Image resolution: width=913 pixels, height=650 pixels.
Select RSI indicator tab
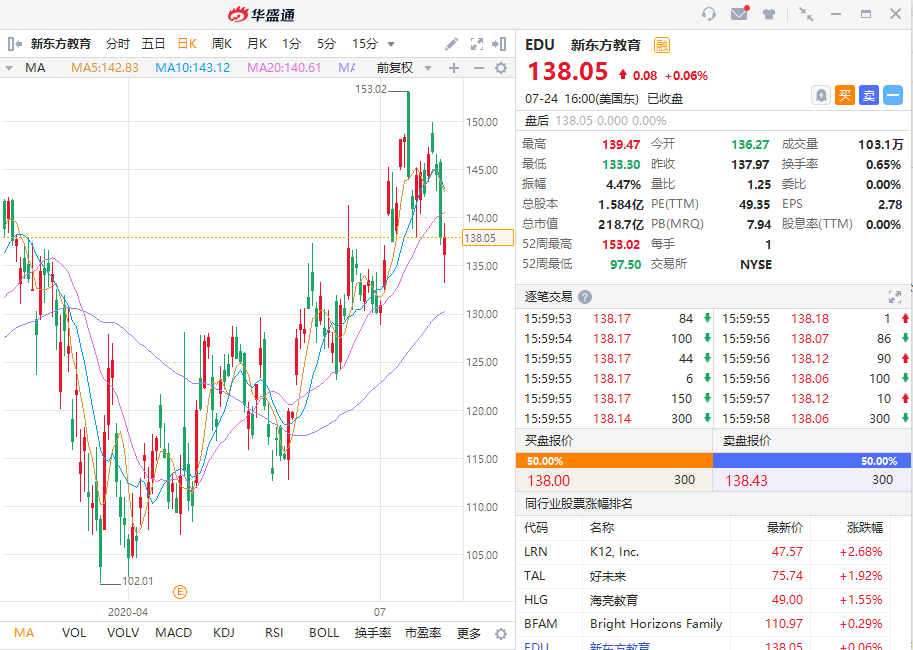click(274, 633)
